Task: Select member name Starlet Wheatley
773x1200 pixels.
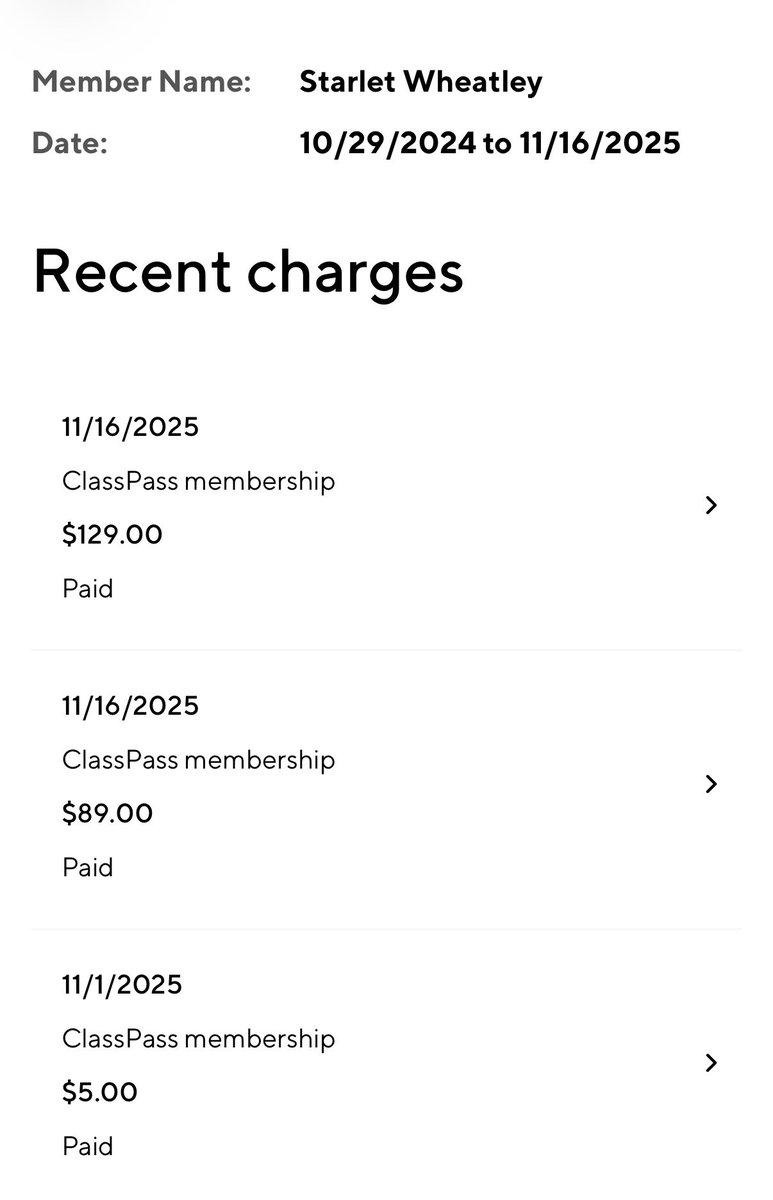Action: tap(421, 82)
